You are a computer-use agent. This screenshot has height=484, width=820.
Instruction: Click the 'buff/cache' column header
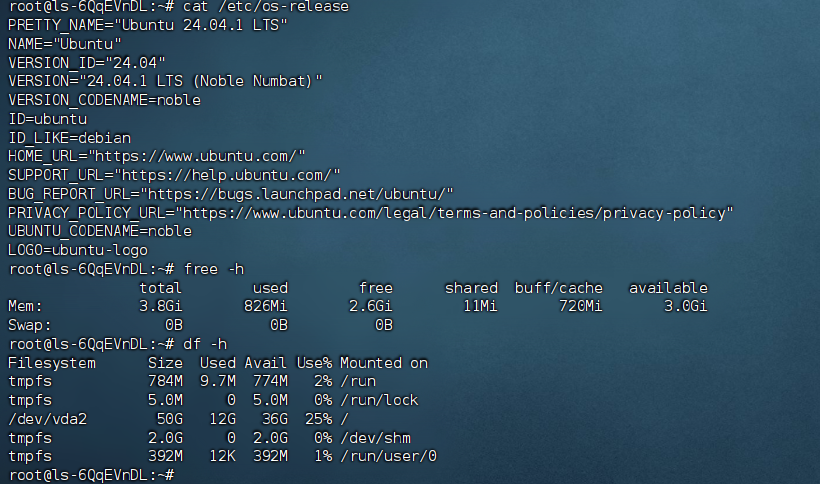pos(559,287)
